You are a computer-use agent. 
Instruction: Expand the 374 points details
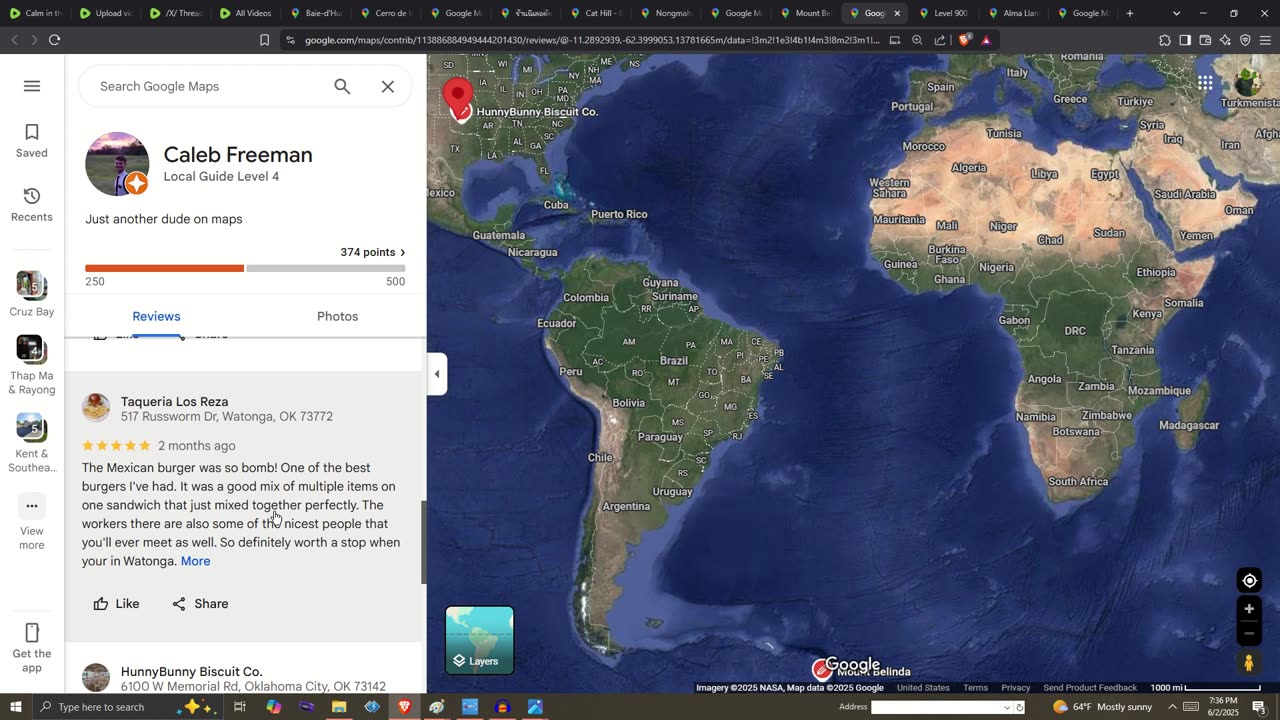373,252
